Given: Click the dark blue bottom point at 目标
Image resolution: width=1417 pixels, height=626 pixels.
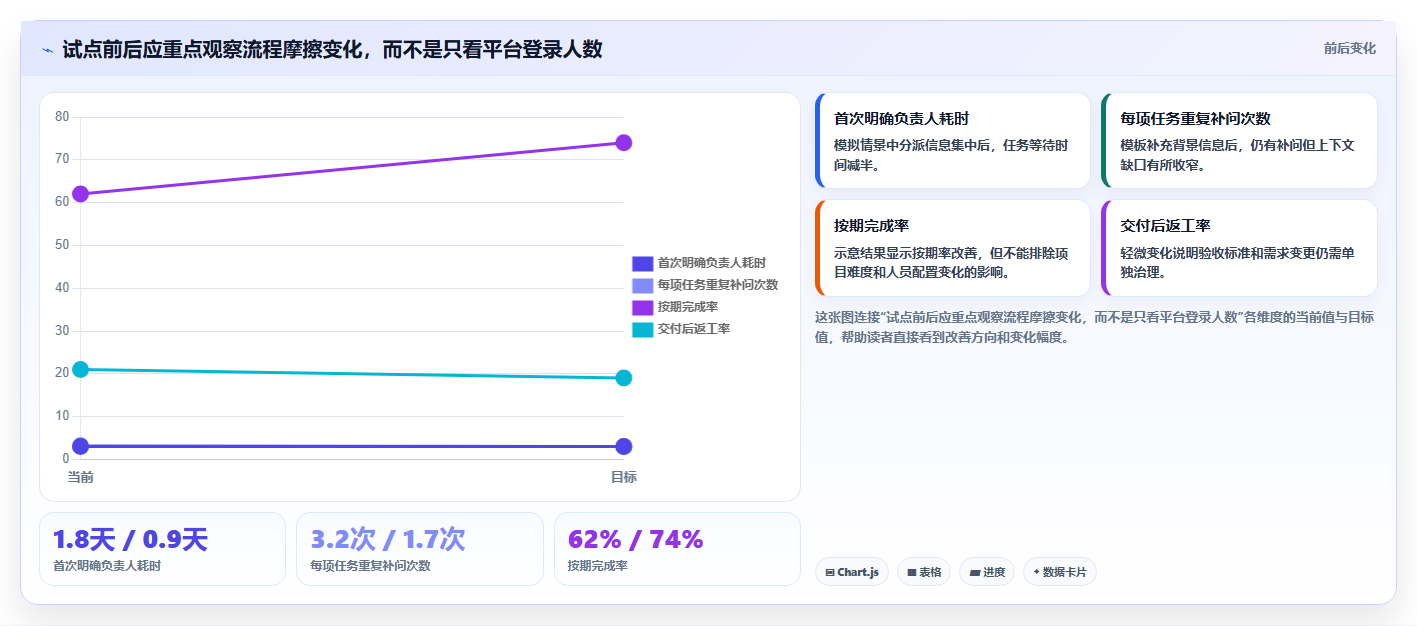Looking at the screenshot, I should [623, 446].
